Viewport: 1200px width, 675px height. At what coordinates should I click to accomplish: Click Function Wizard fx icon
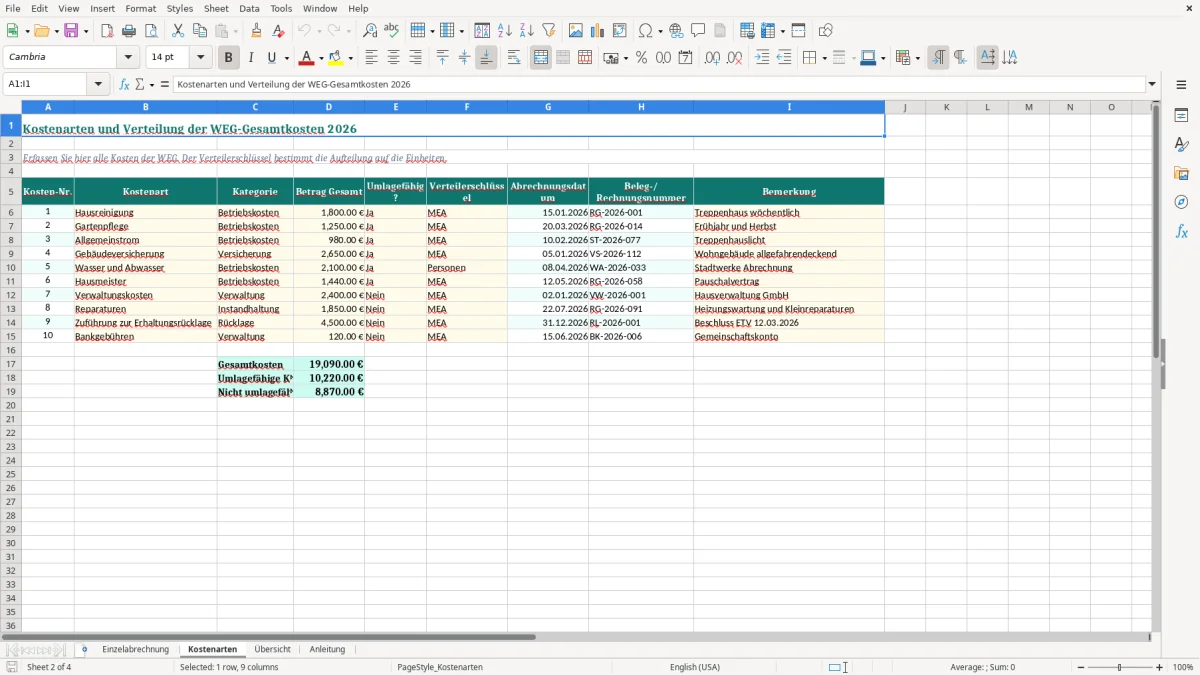tap(125, 84)
